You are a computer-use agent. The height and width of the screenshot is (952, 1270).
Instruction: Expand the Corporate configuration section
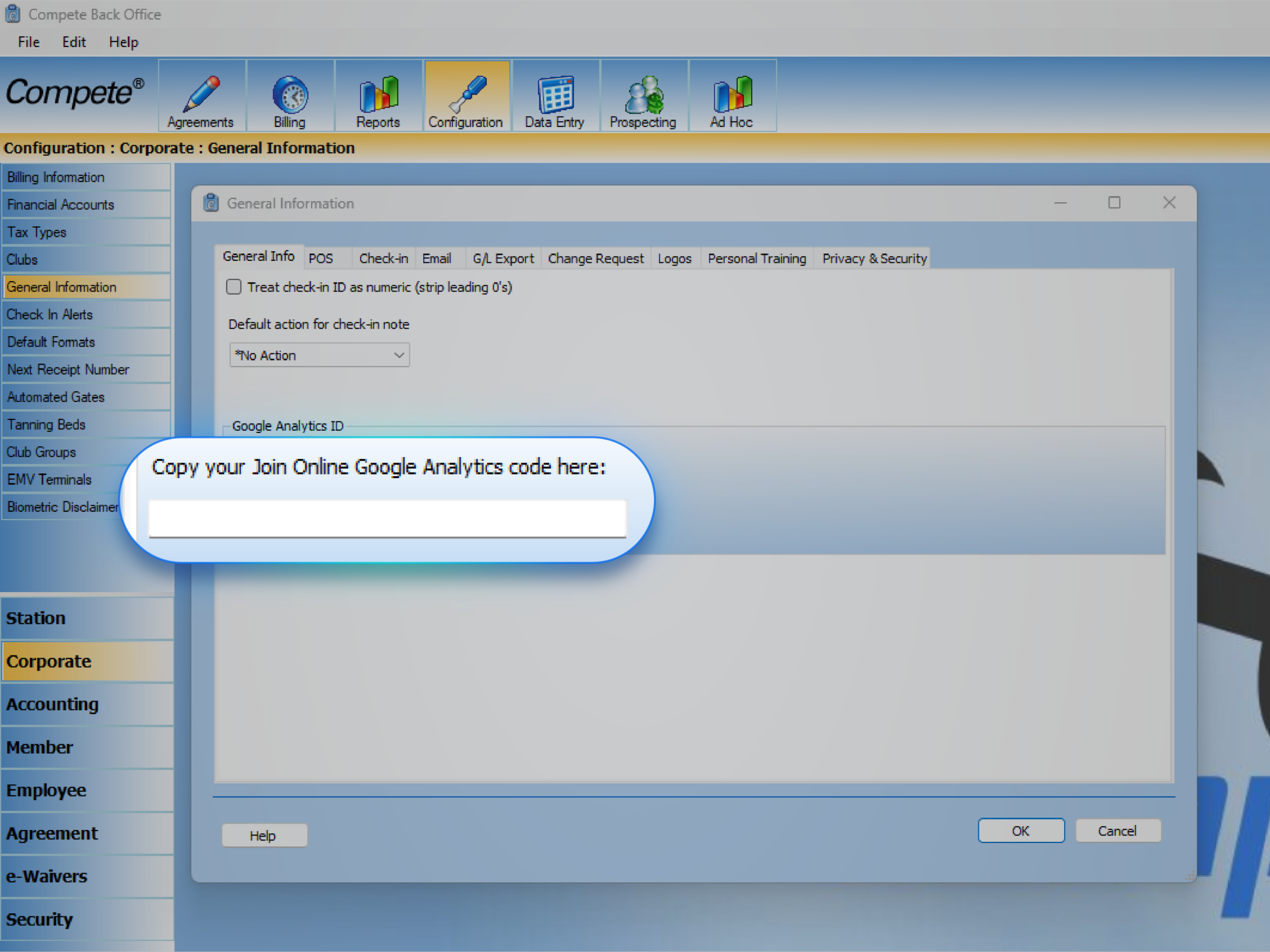[87, 661]
